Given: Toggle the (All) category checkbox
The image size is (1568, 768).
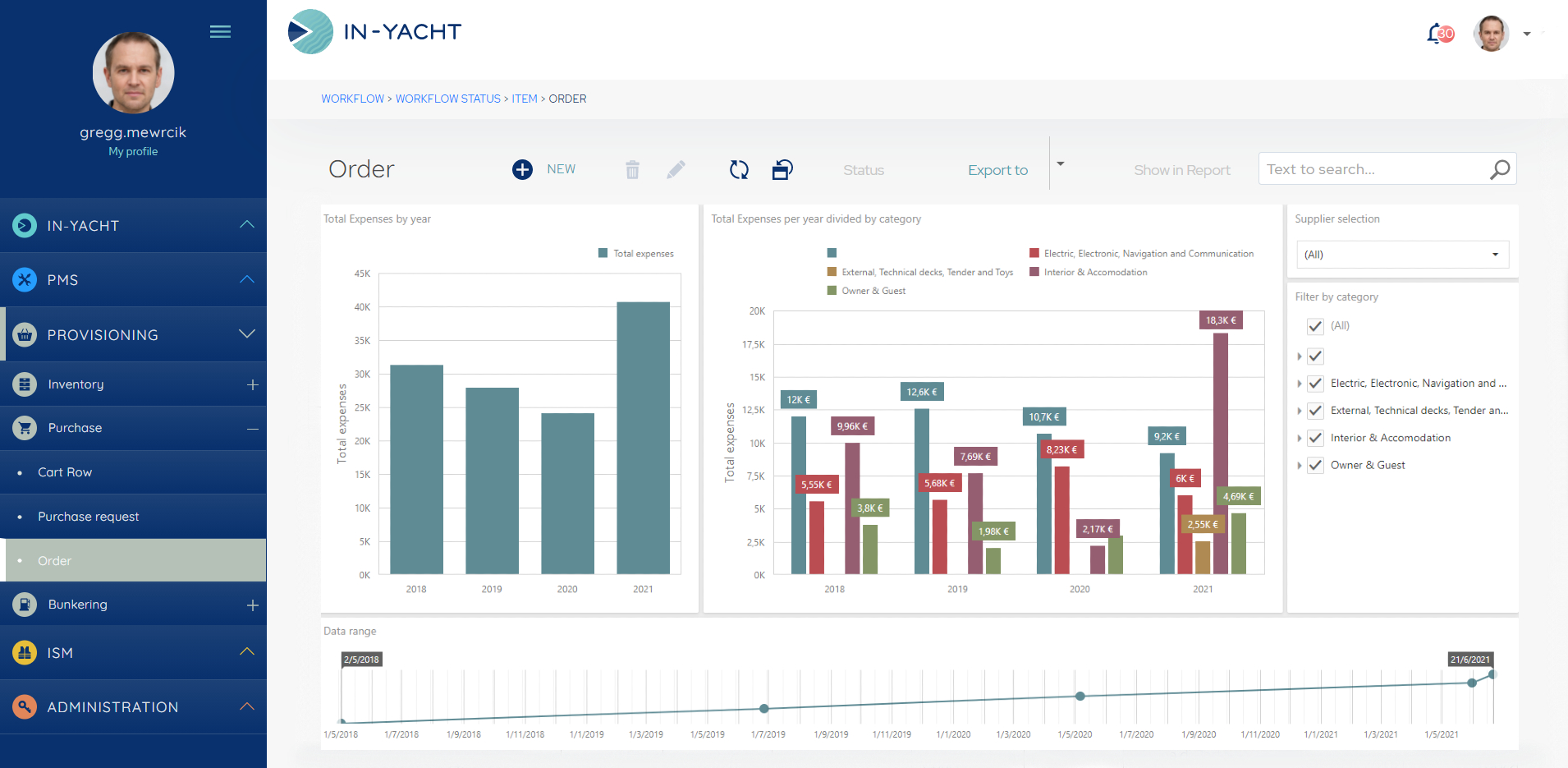Looking at the screenshot, I should point(1315,326).
